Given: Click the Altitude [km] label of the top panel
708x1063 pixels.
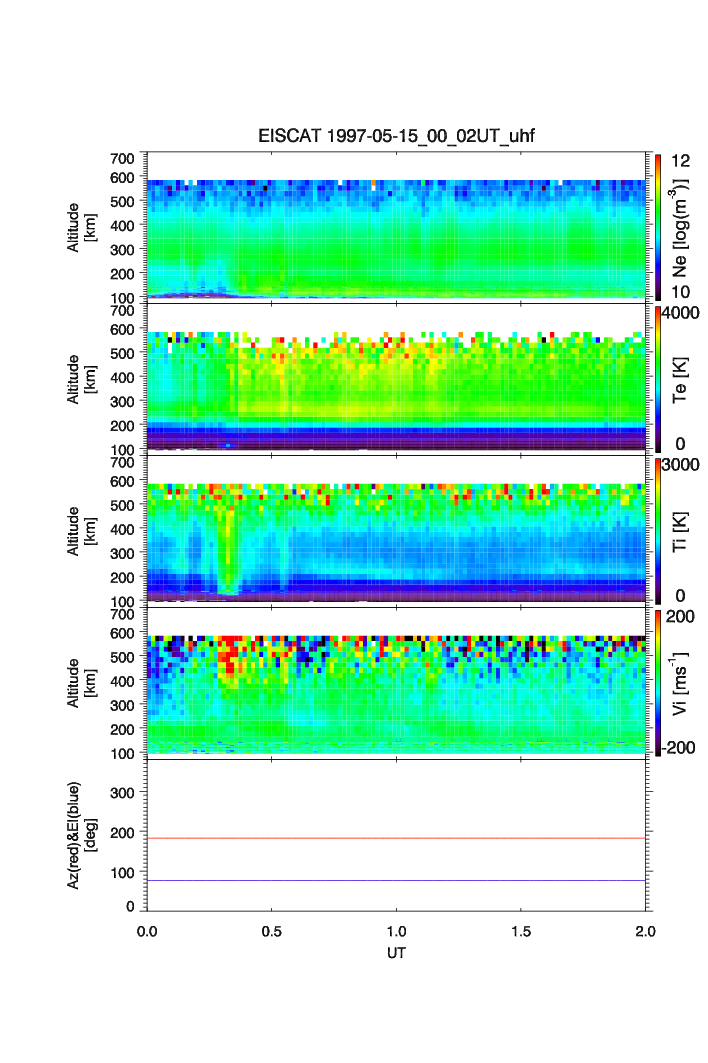Looking at the screenshot, I should coord(81,228).
